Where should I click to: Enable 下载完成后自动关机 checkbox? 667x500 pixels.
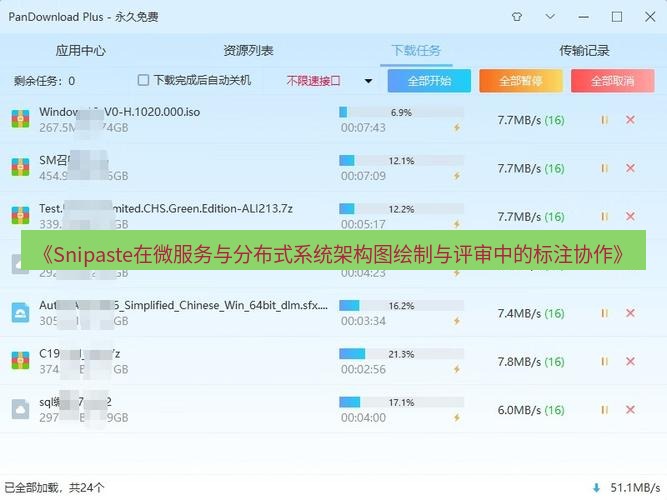(x=143, y=80)
